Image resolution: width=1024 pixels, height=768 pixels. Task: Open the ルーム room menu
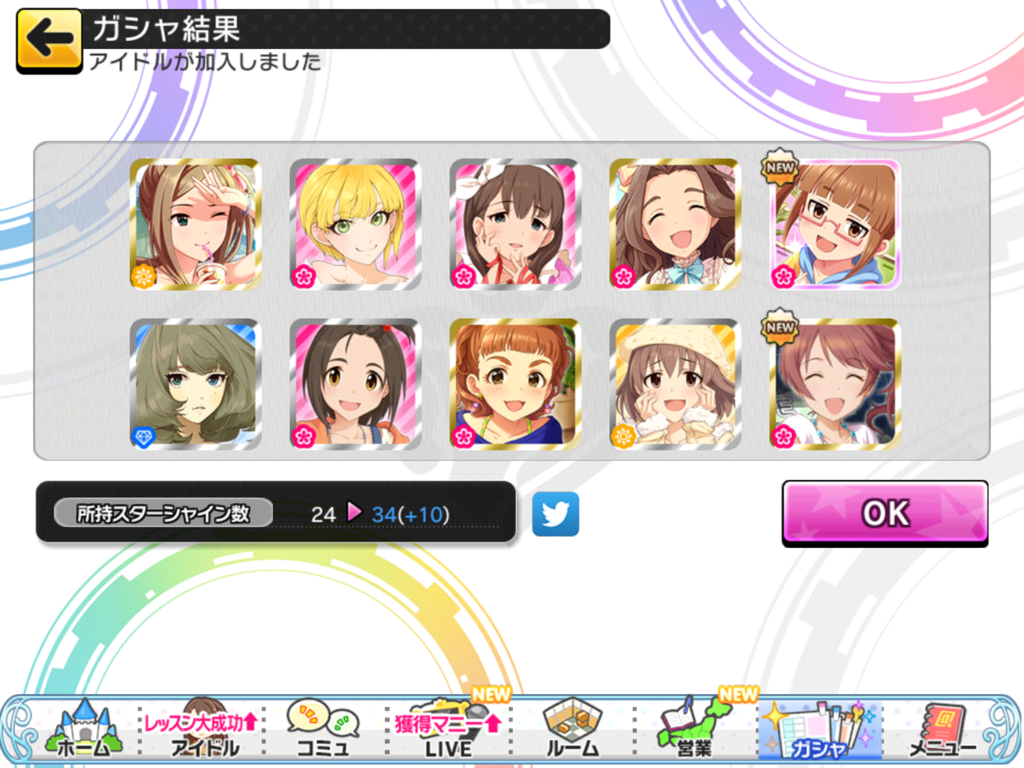[572, 729]
